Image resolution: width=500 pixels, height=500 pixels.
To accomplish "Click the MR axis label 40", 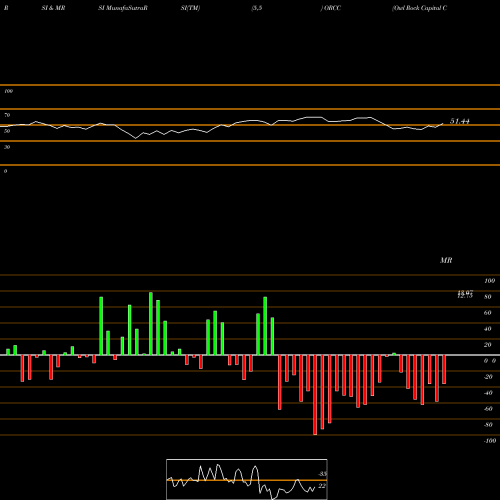I will (x=488, y=329).
